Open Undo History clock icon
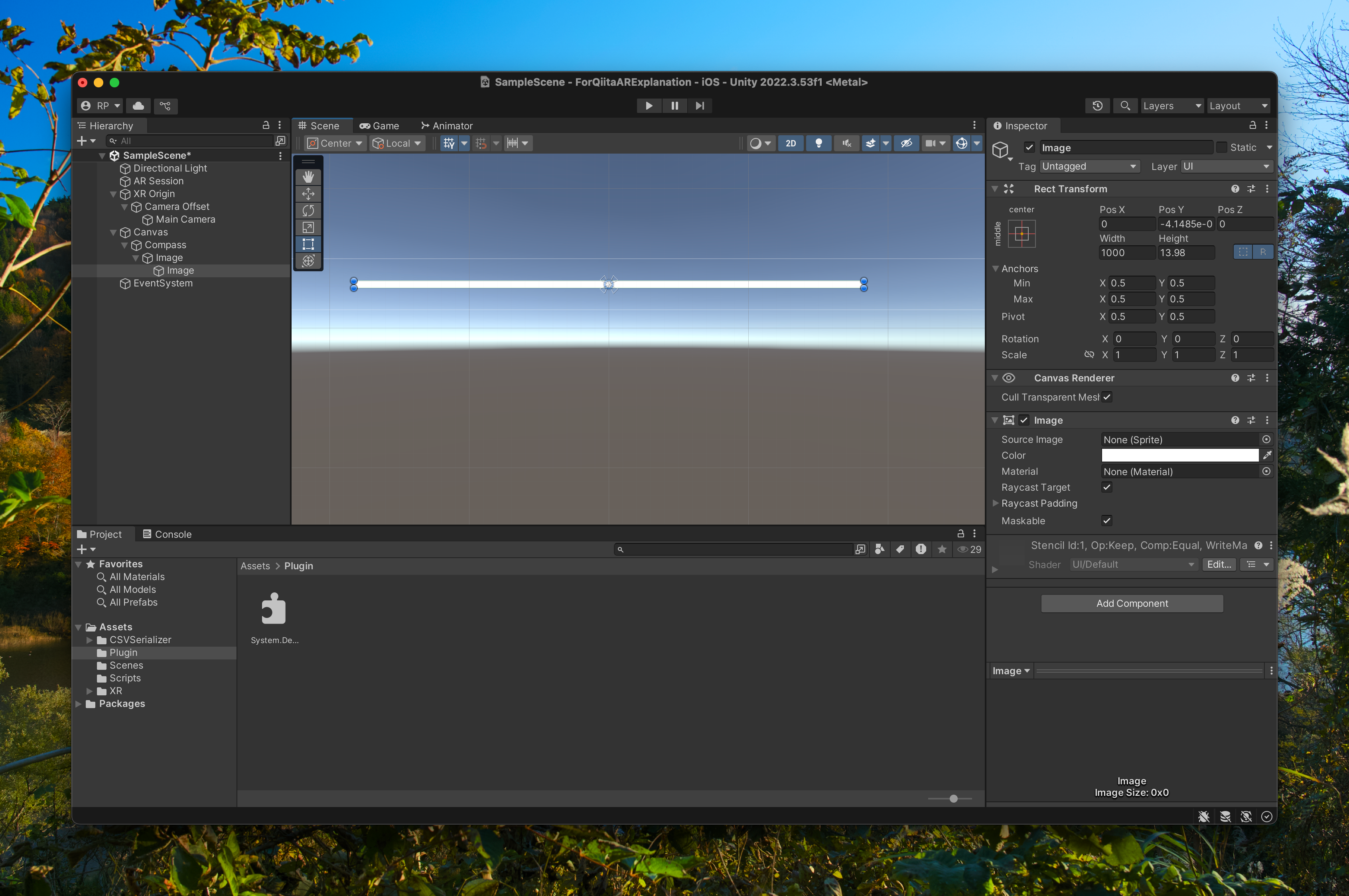 1097,106
